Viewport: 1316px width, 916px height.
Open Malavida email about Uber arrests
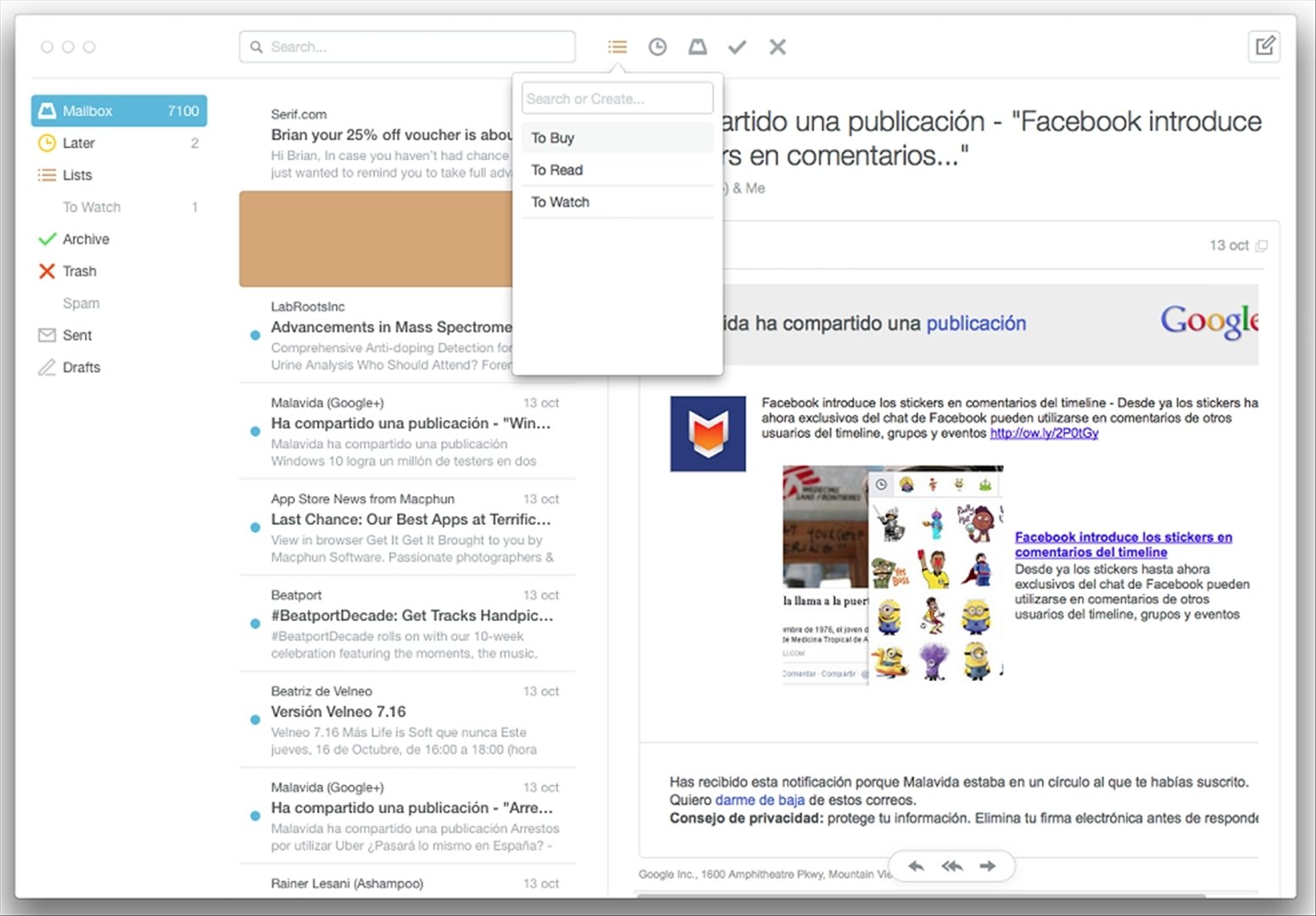coord(407,816)
